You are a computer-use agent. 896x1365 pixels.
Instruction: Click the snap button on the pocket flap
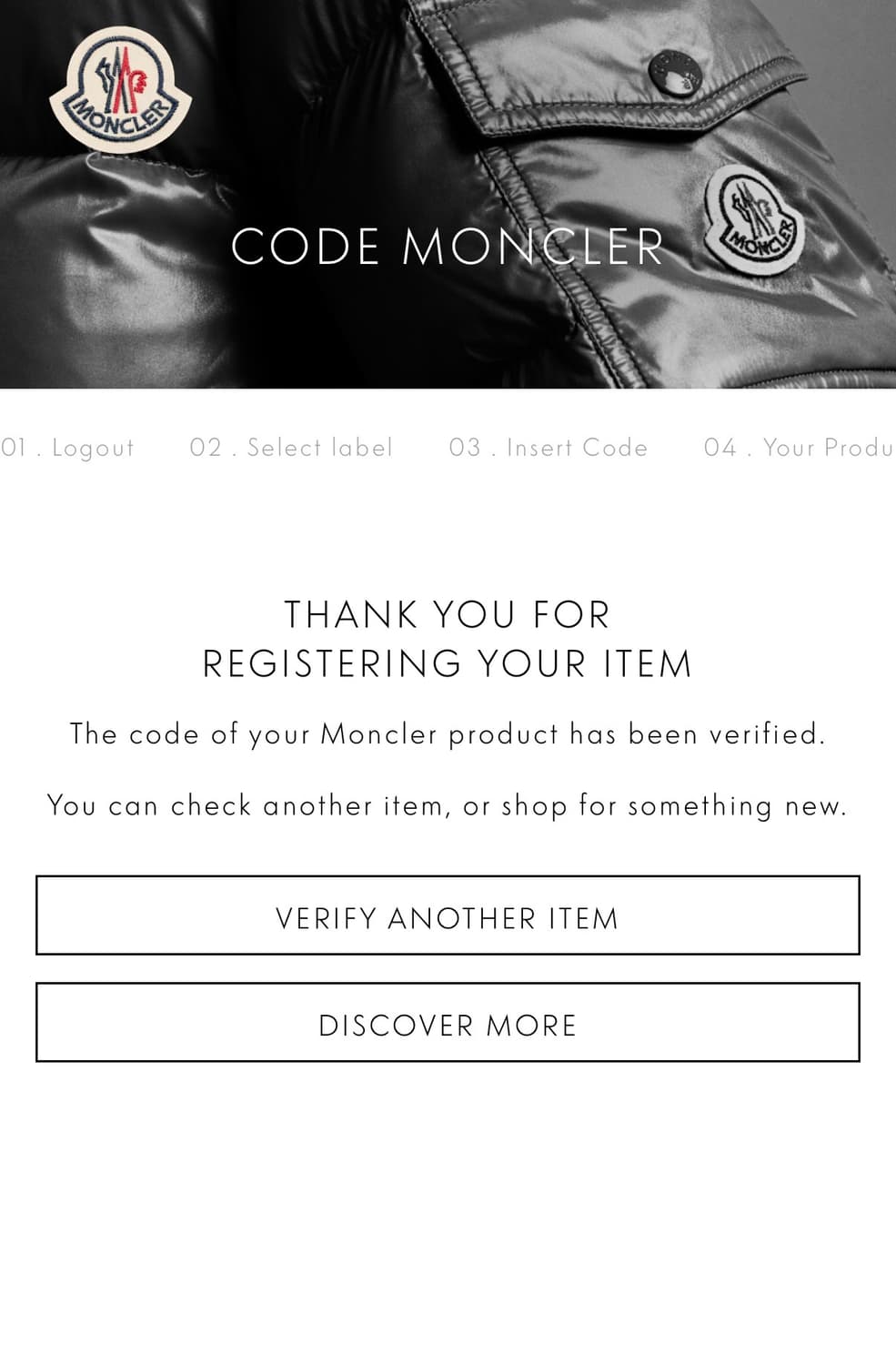pos(676,72)
